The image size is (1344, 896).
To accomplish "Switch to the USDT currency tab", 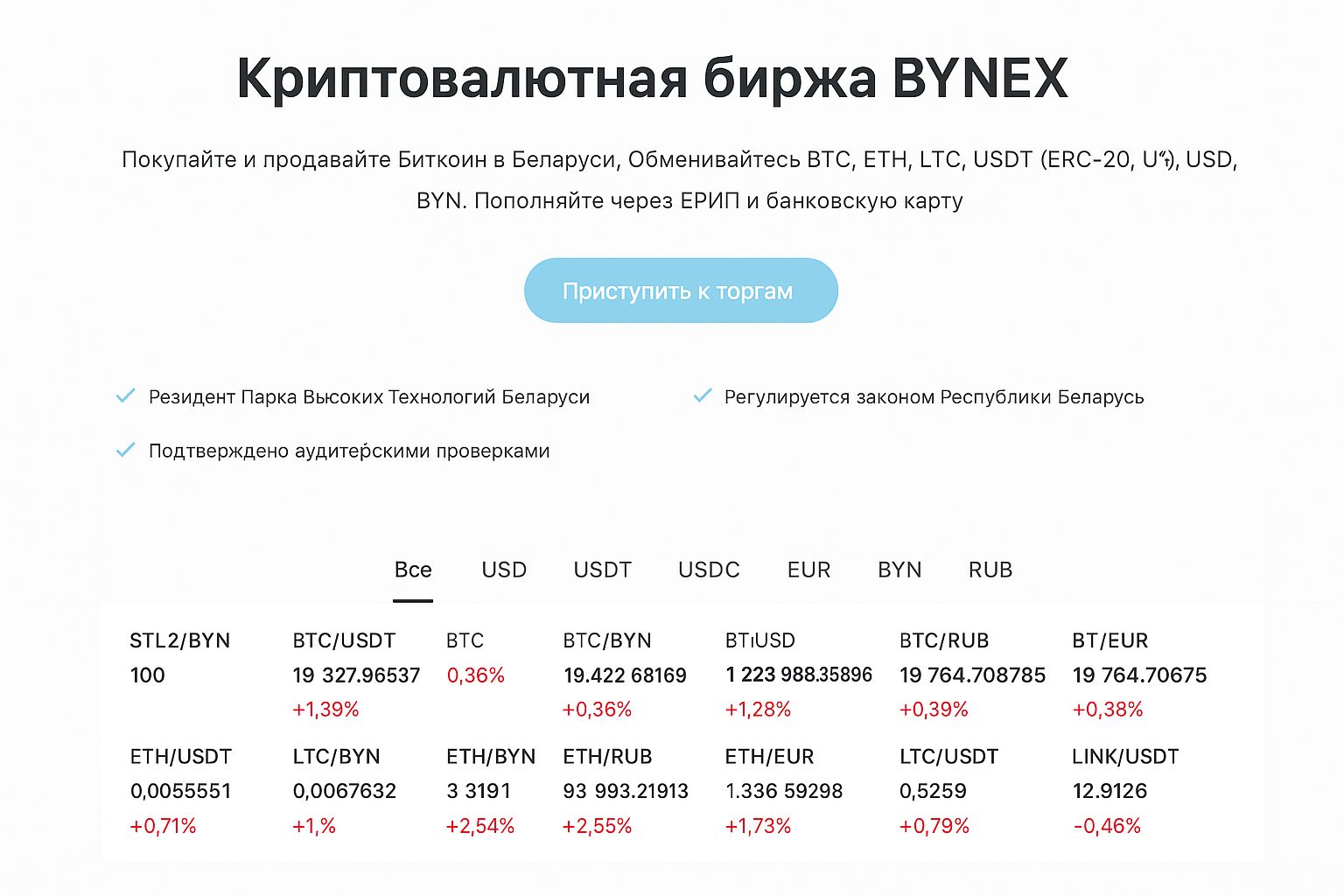I will (602, 570).
